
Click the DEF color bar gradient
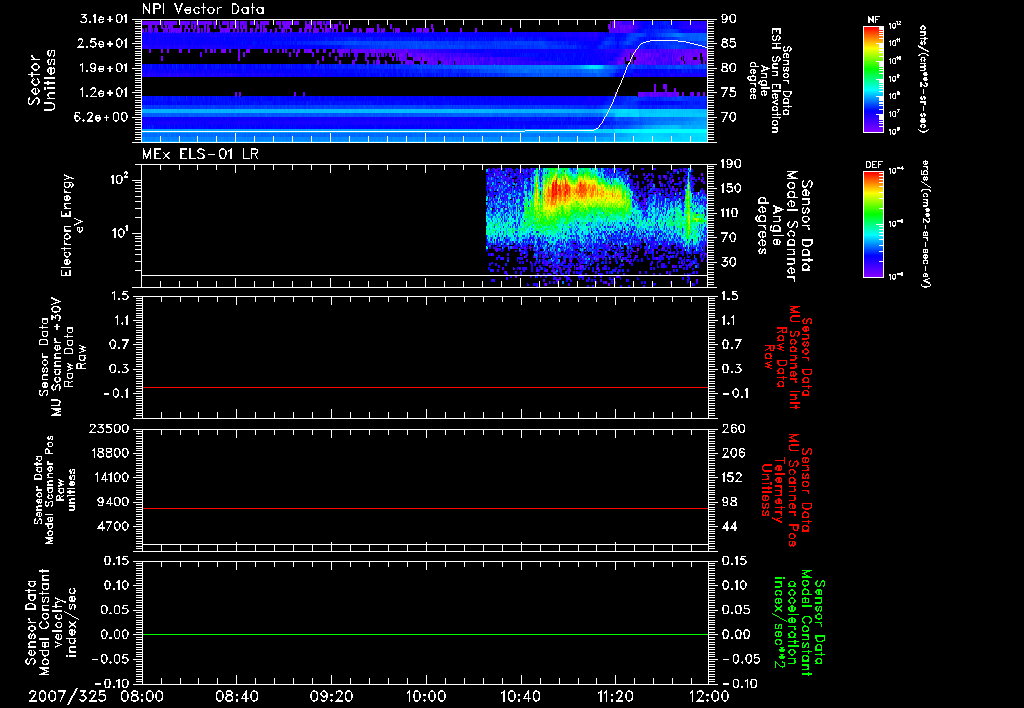(x=874, y=224)
